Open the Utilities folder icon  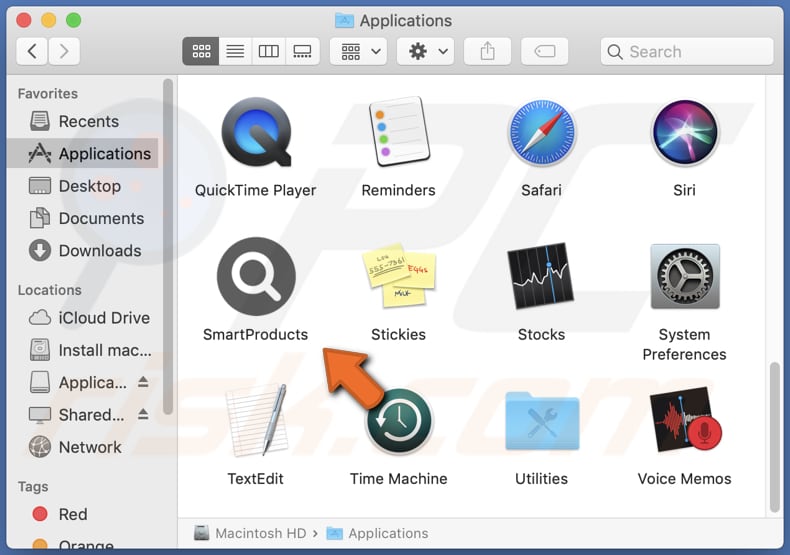[542, 421]
